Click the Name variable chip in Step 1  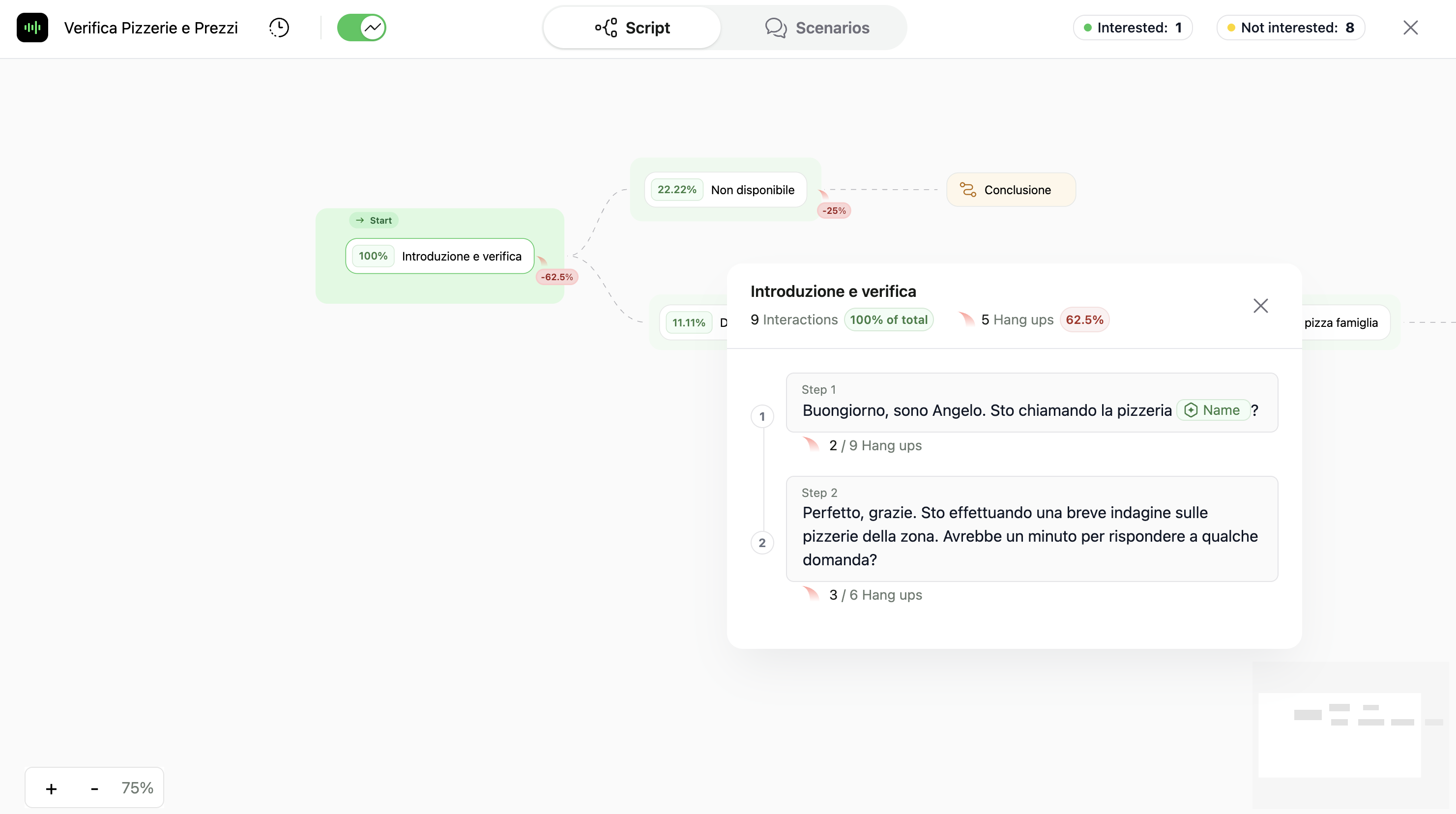click(1213, 410)
